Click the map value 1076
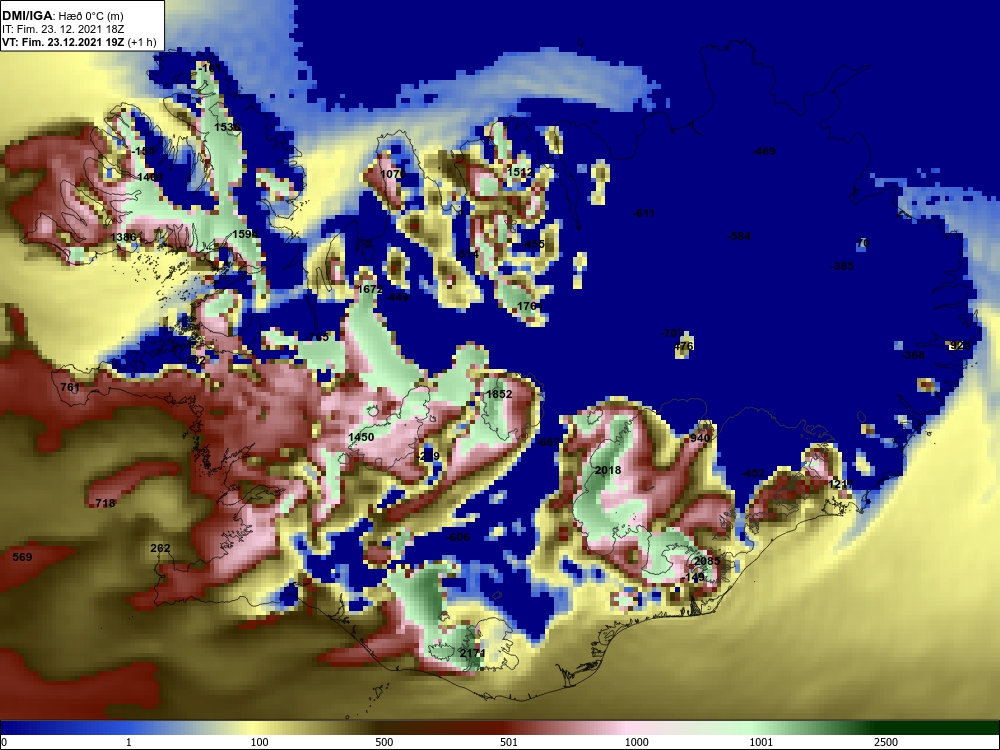 (393, 174)
